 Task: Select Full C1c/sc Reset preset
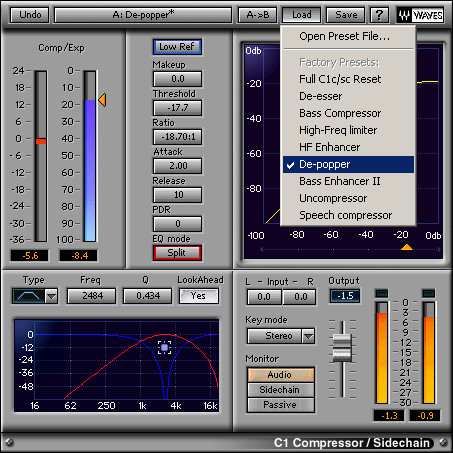(x=348, y=79)
